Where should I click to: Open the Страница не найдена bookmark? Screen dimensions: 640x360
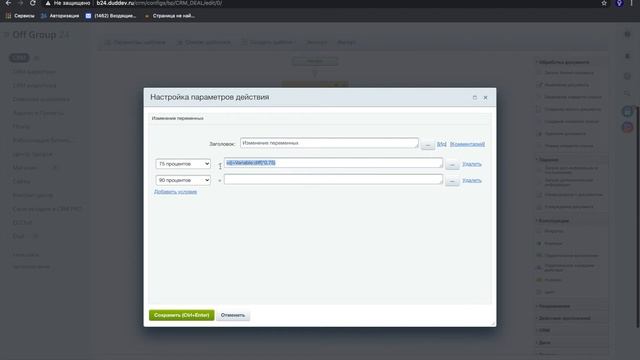(169, 16)
